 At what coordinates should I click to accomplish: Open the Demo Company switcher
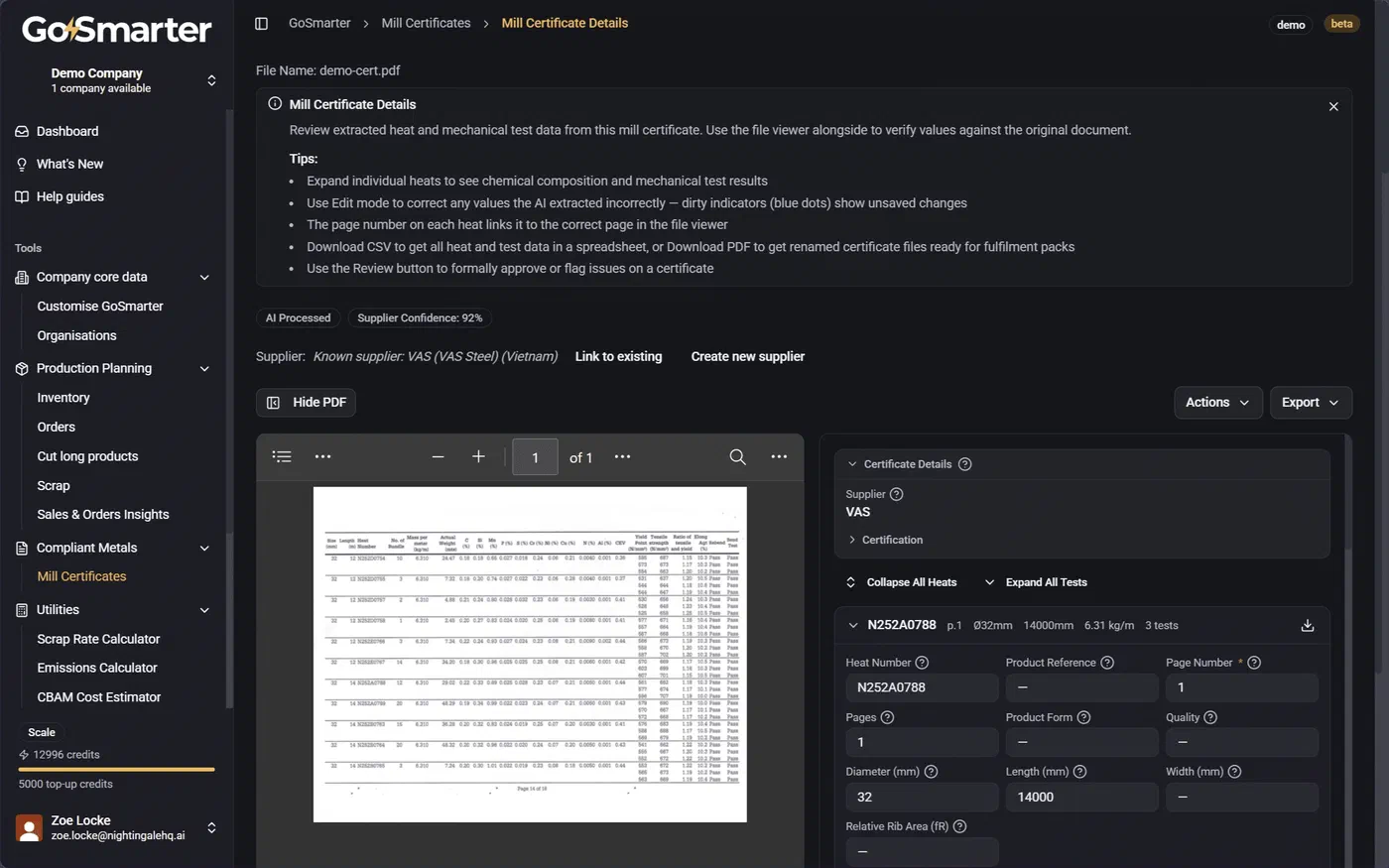pyautogui.click(x=117, y=80)
